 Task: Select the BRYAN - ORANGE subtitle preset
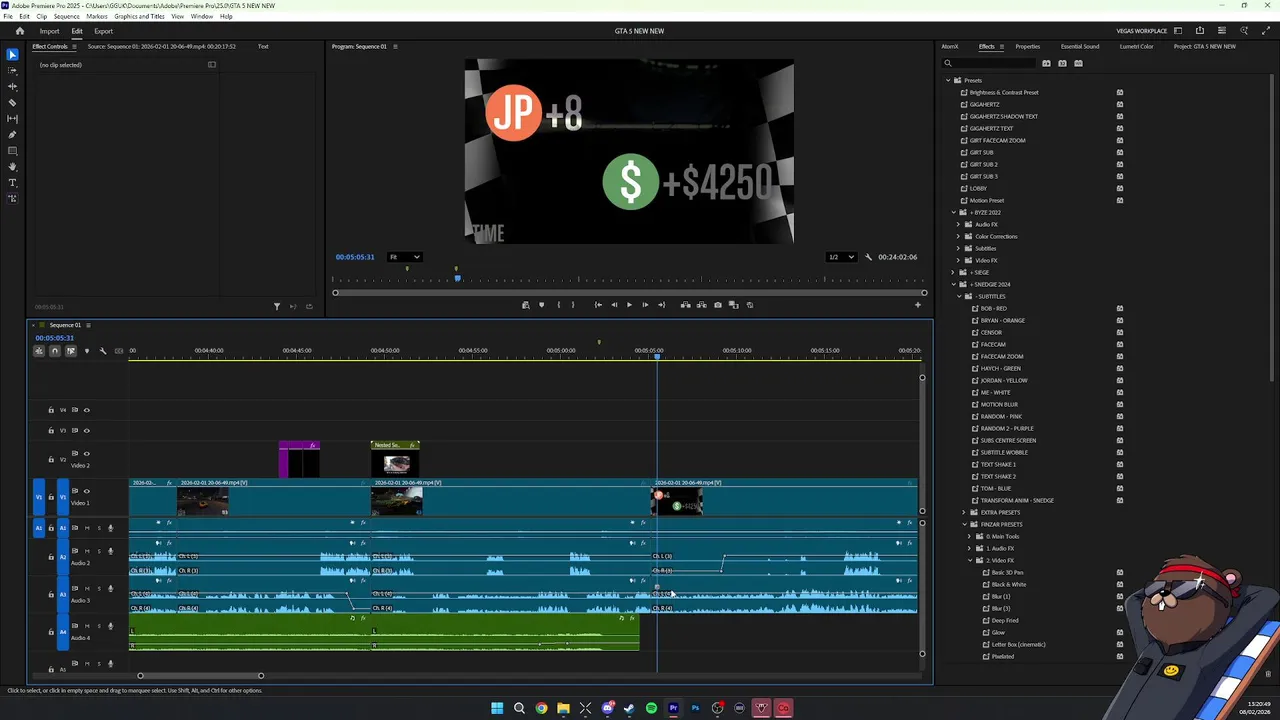tap(1002, 320)
